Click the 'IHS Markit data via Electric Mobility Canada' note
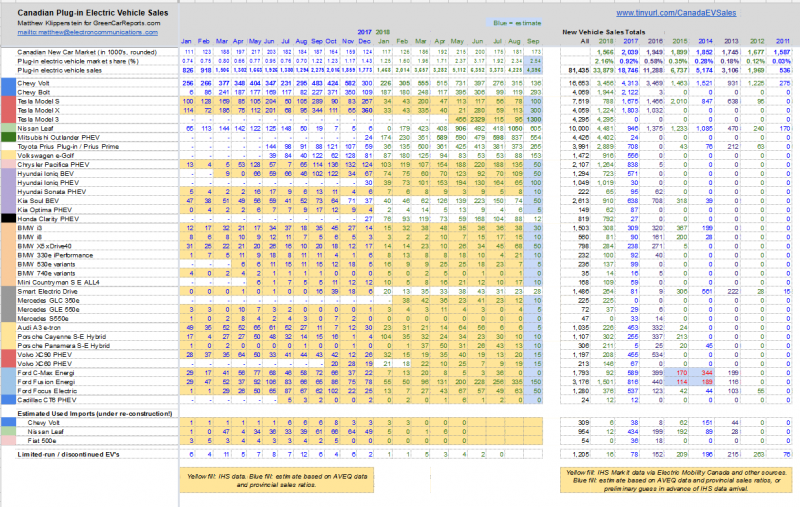The height and width of the screenshot is (507, 800). pos(676,480)
